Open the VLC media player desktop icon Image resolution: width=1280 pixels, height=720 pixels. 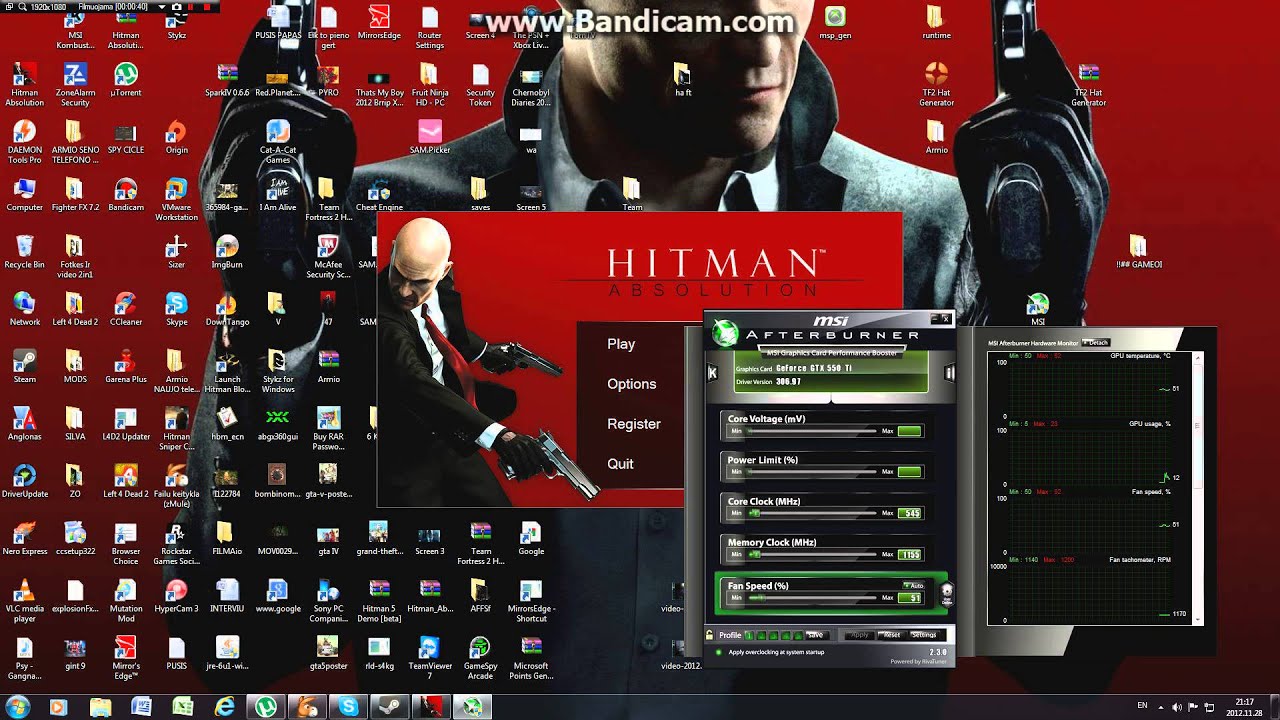(24, 600)
